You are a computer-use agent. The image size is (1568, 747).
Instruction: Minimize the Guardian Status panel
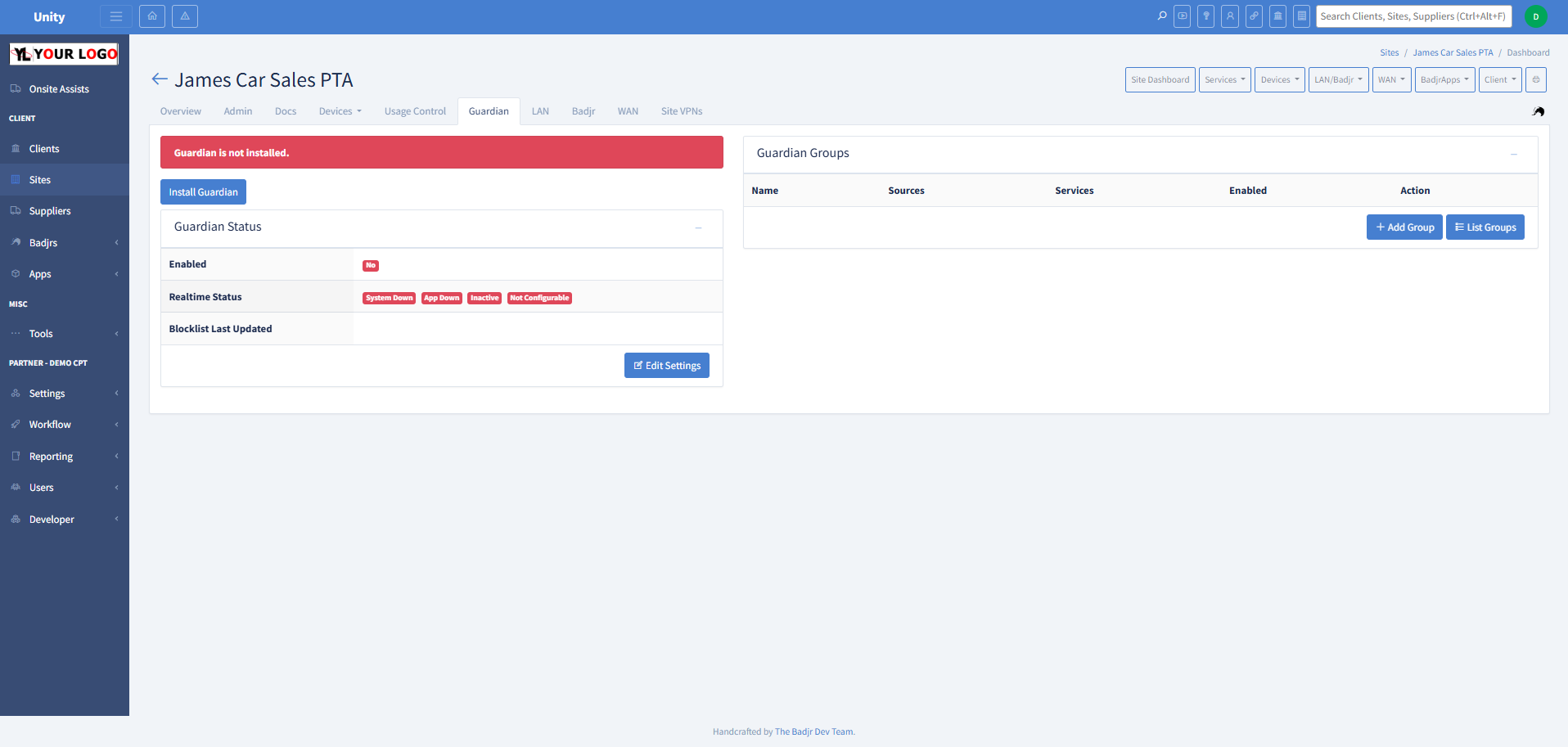(698, 227)
